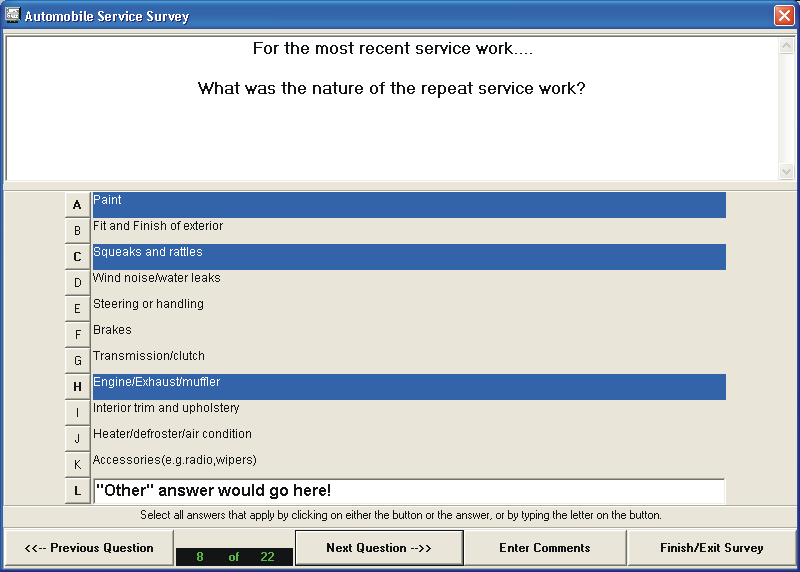Click the question pane scroll down arrow
800x572 pixels.
[x=786, y=171]
